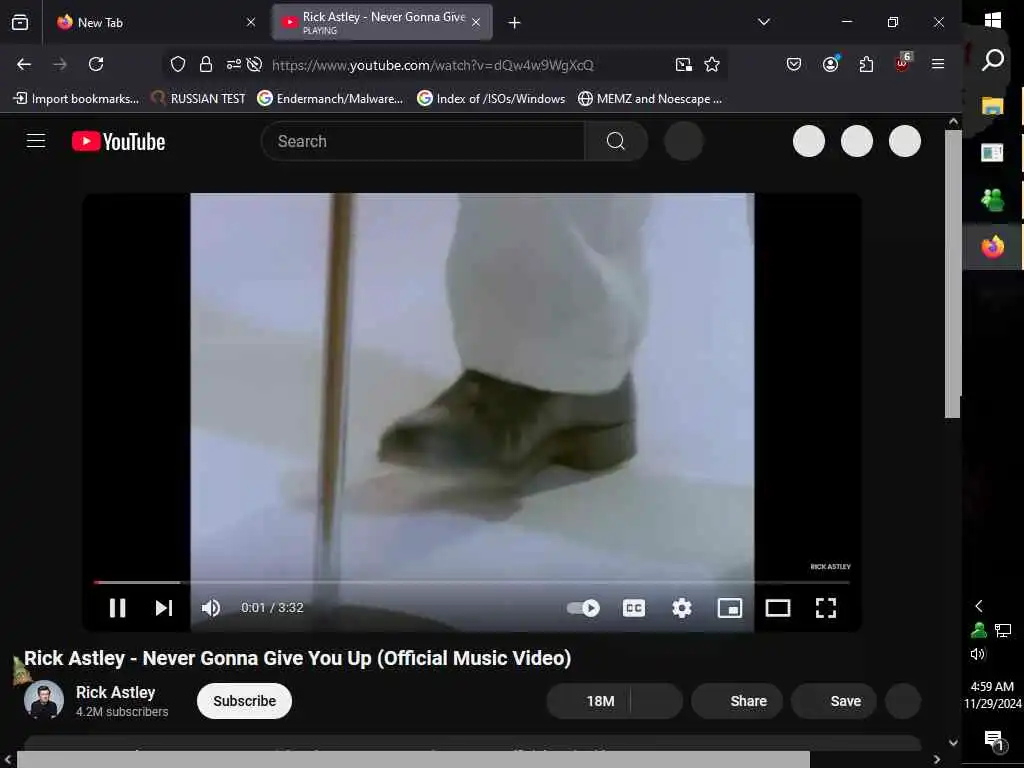Viewport: 1024px width, 768px height.
Task: Click the network icon in tray
Action: click(x=1003, y=630)
